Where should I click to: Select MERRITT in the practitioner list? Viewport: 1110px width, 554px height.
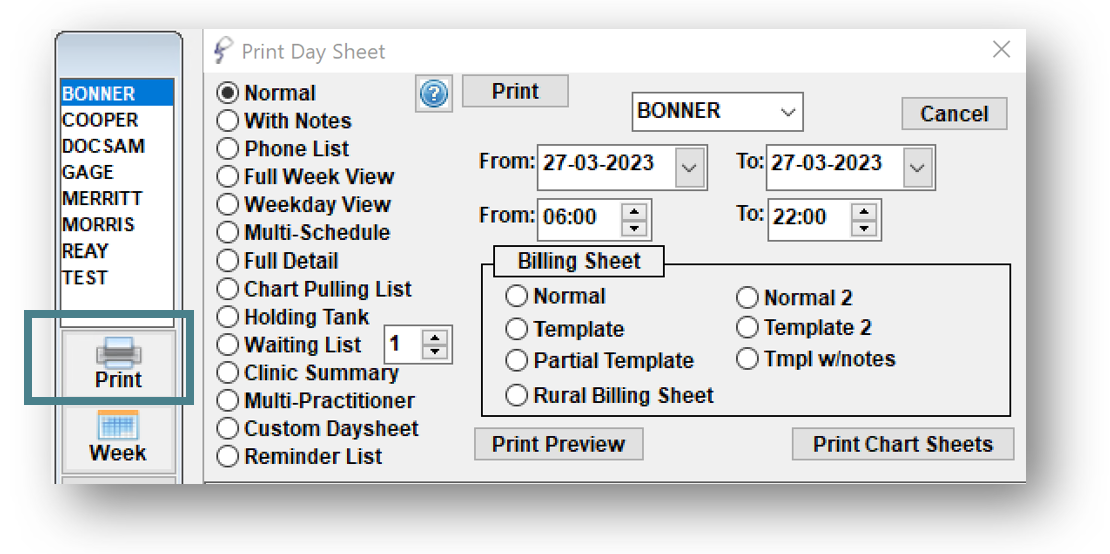point(118,198)
